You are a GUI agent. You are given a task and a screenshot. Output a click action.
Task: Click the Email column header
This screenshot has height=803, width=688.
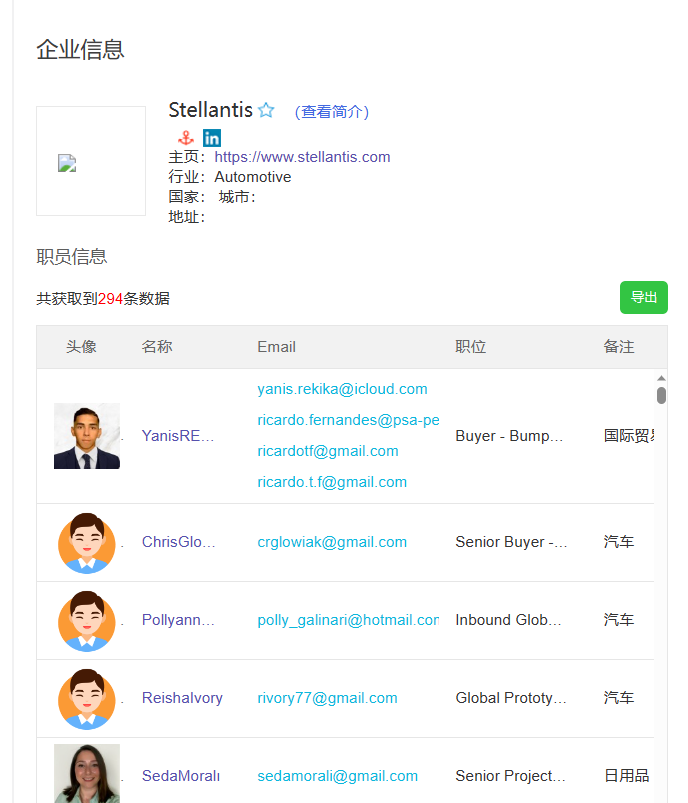click(277, 347)
